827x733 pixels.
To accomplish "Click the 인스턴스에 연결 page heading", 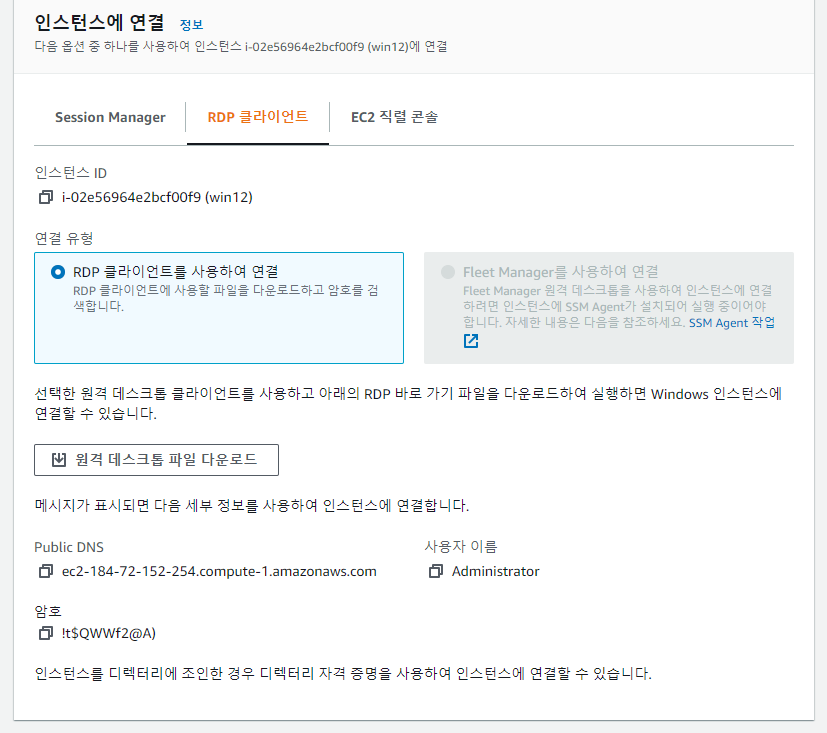I will tap(99, 23).
